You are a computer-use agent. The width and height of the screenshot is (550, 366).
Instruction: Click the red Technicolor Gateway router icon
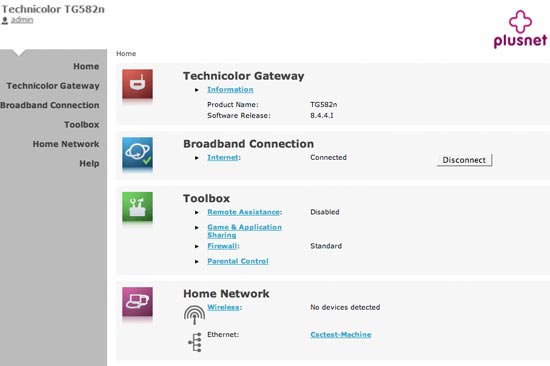[137, 84]
